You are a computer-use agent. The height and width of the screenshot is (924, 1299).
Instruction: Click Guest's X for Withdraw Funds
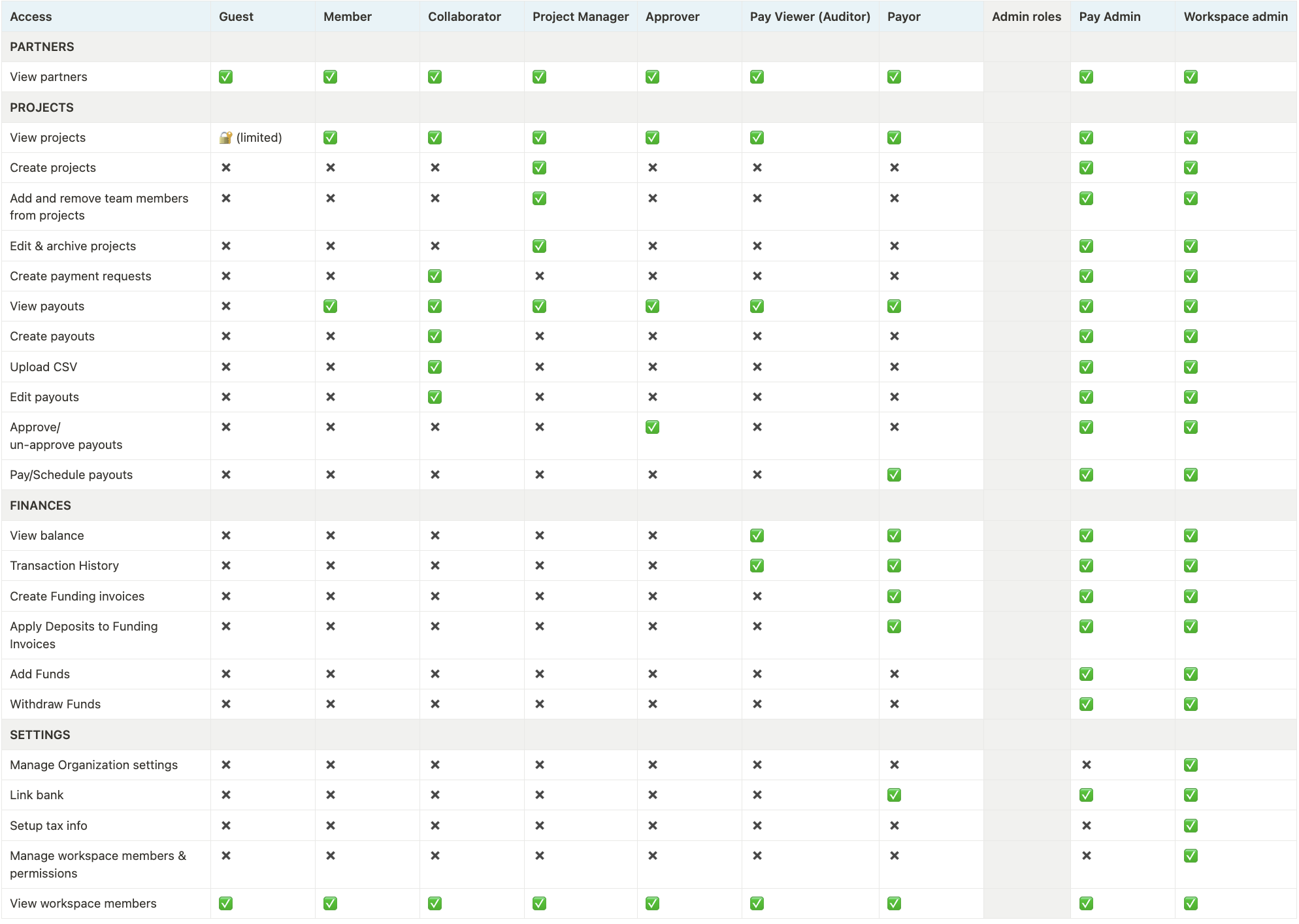225,704
